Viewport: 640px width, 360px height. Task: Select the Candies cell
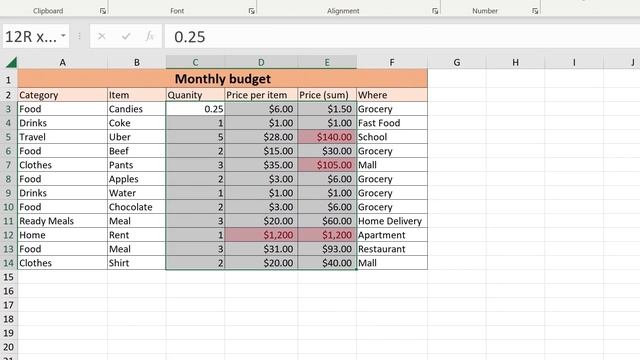(x=137, y=109)
